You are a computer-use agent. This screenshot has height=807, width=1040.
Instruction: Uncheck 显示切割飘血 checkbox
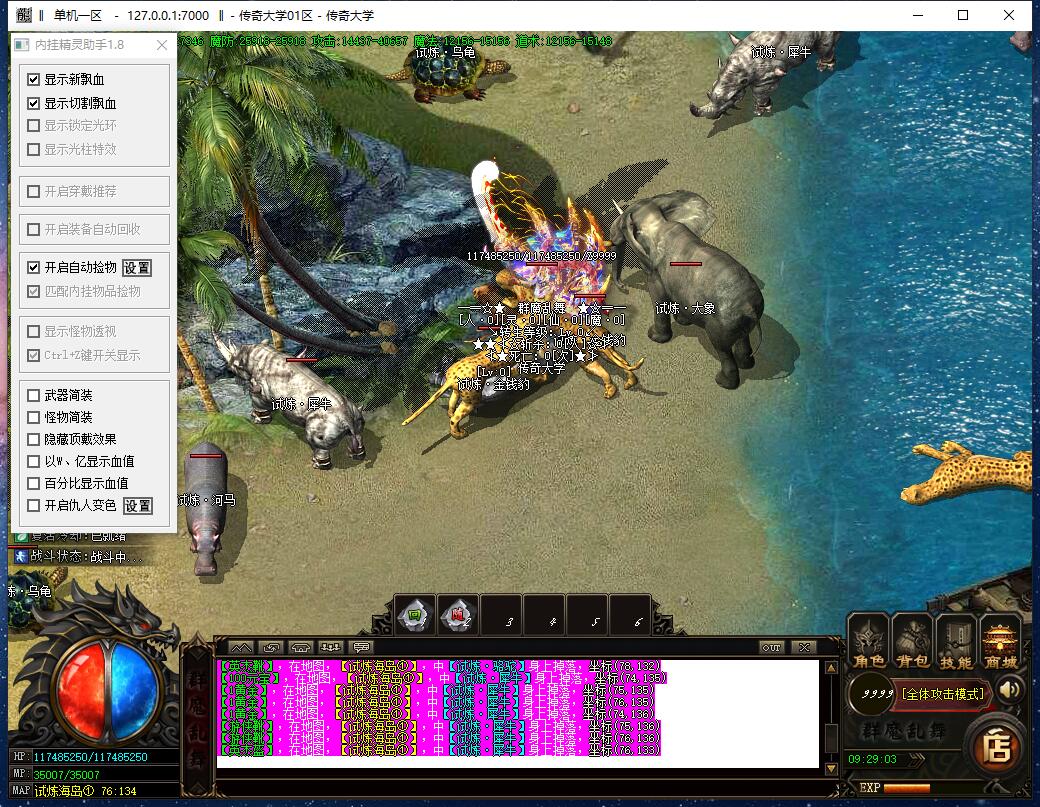click(33, 103)
